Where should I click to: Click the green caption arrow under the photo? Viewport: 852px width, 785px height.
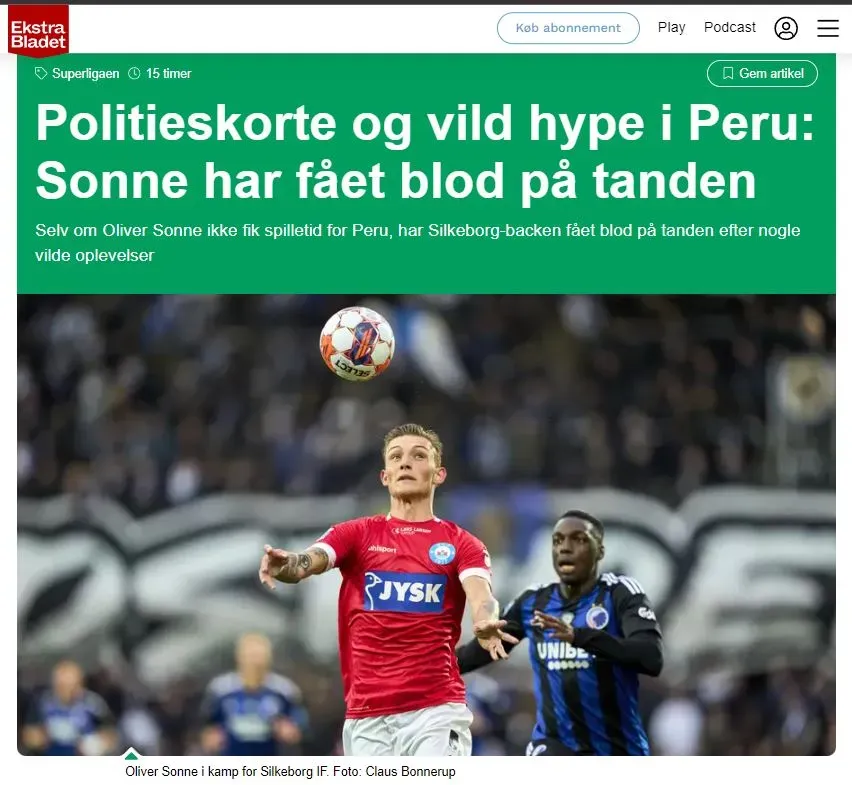point(131,753)
